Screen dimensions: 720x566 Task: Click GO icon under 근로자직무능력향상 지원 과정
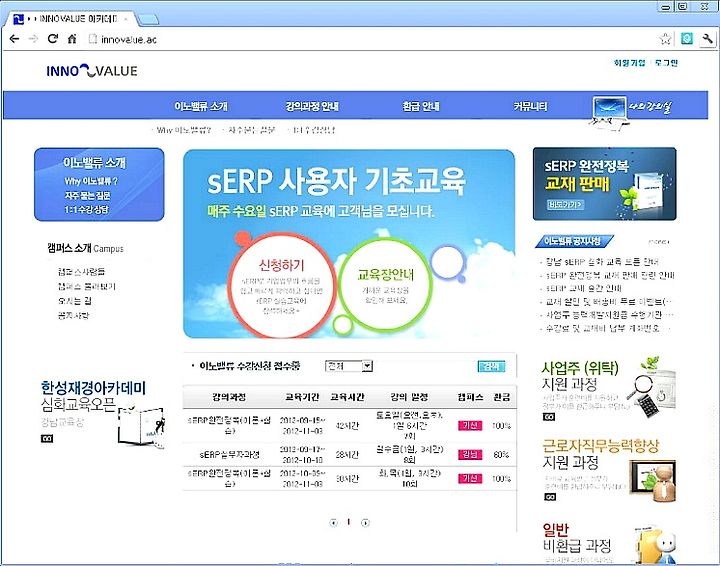point(550,497)
